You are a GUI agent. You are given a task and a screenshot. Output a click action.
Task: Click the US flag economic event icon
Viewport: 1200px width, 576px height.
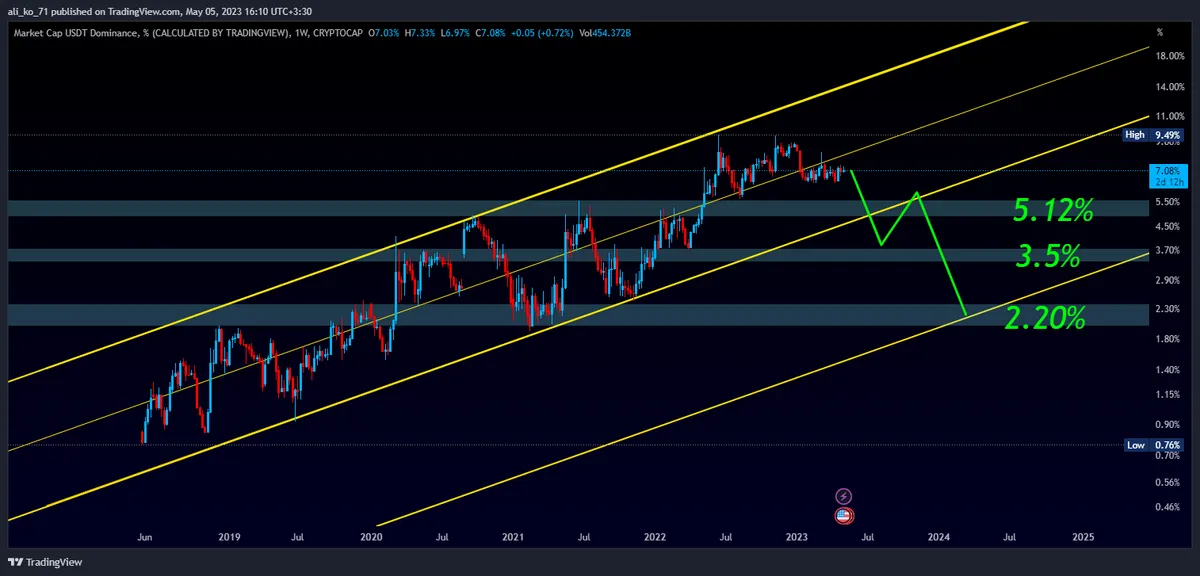tap(843, 516)
